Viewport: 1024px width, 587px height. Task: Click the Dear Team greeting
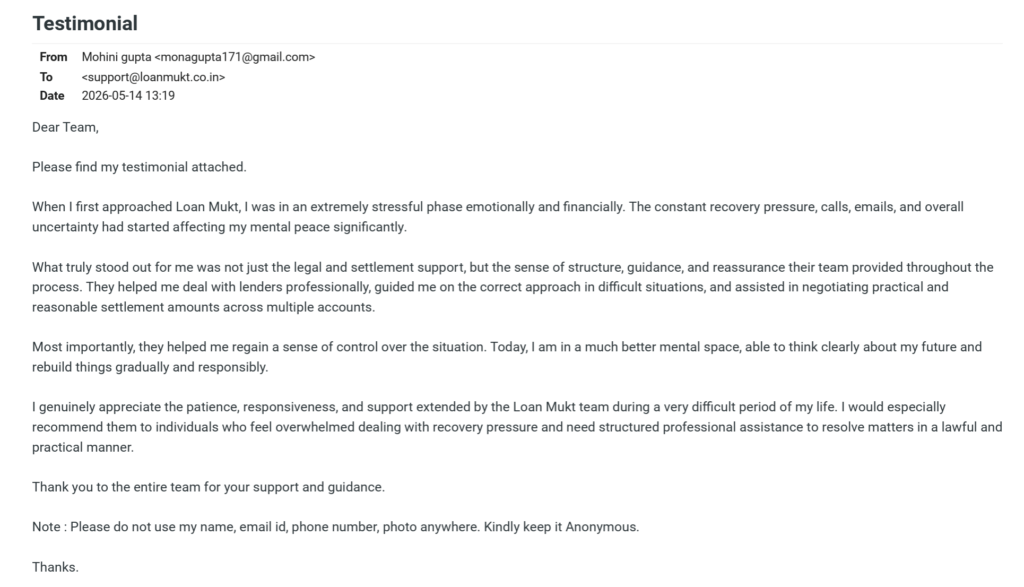(x=65, y=127)
